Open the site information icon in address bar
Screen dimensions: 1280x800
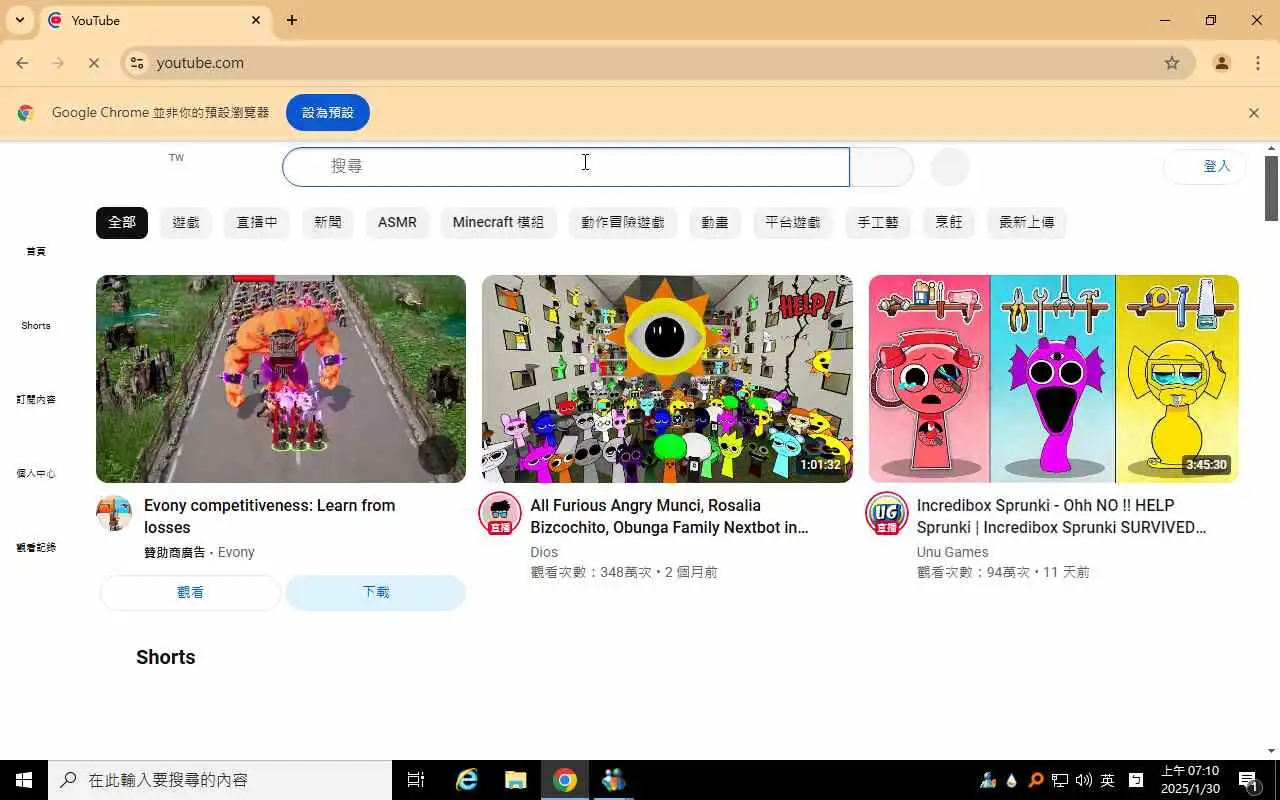click(x=137, y=63)
